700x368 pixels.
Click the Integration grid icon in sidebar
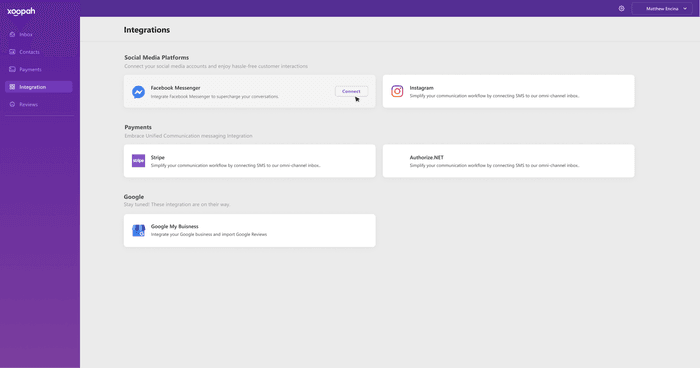point(12,87)
